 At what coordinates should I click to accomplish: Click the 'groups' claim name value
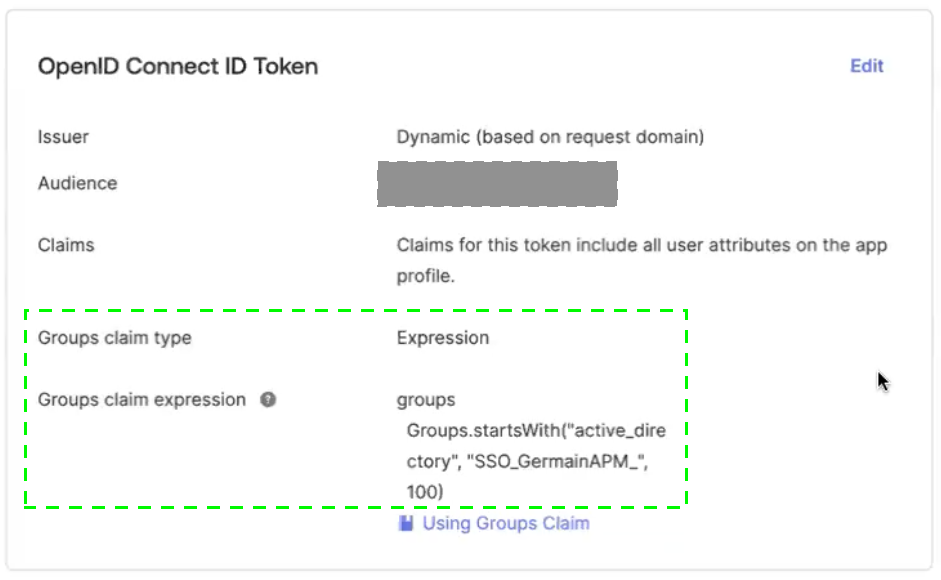pyautogui.click(x=425, y=400)
